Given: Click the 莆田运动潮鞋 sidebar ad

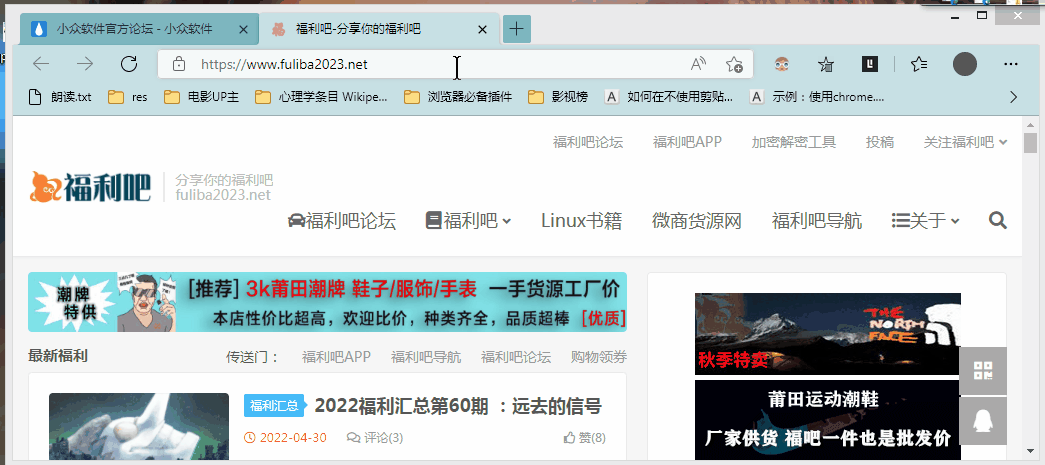Looking at the screenshot, I should 828,420.
